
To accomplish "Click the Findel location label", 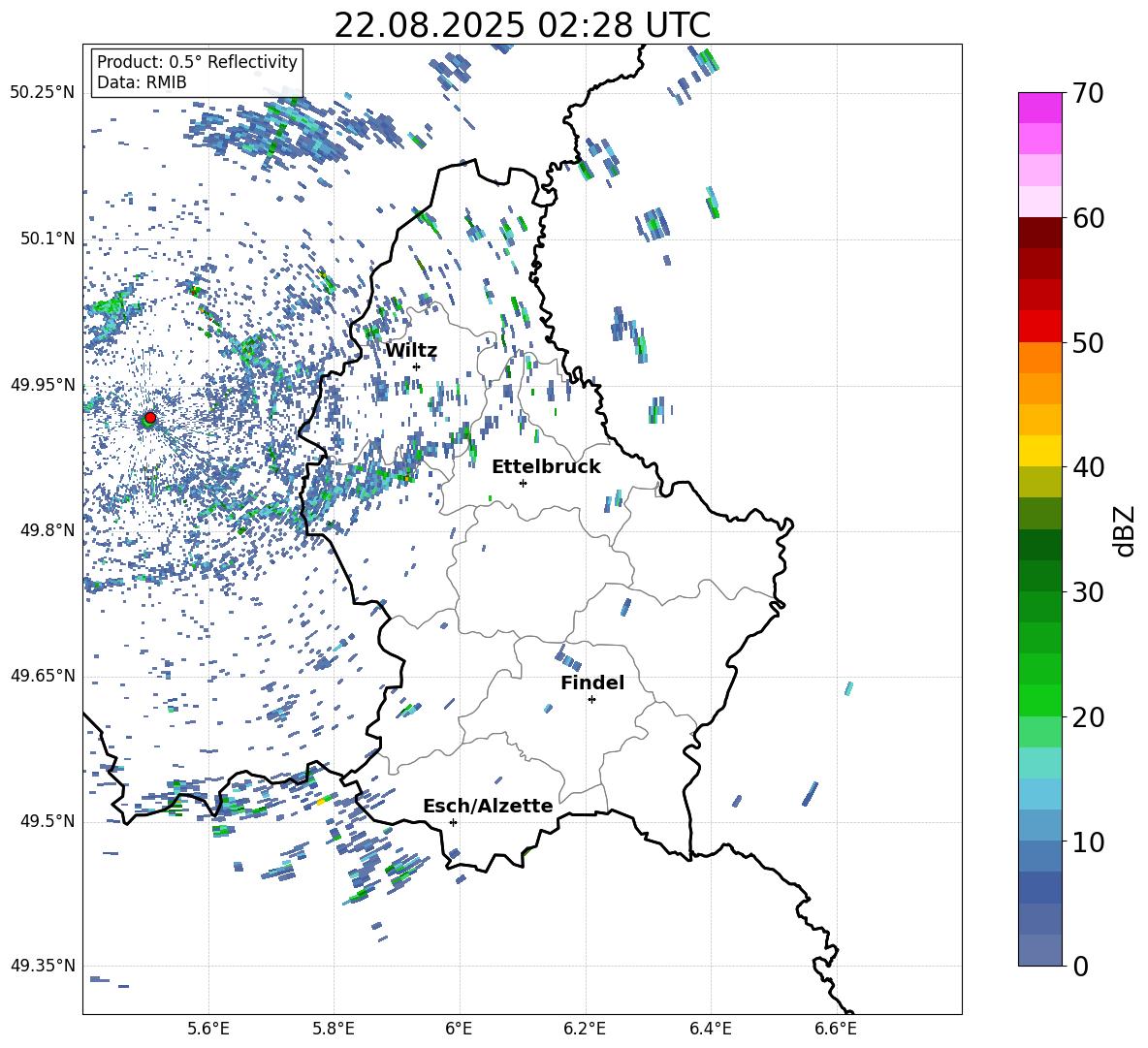I will click(x=592, y=683).
